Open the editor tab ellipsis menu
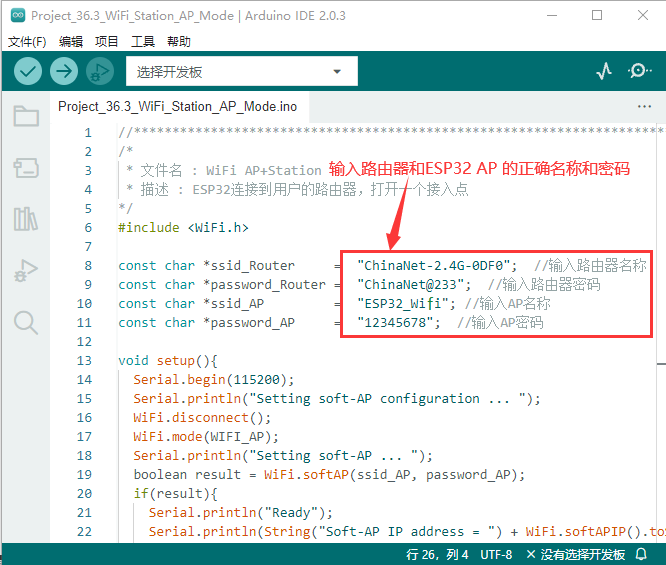Image resolution: width=666 pixels, height=565 pixels. (x=644, y=106)
